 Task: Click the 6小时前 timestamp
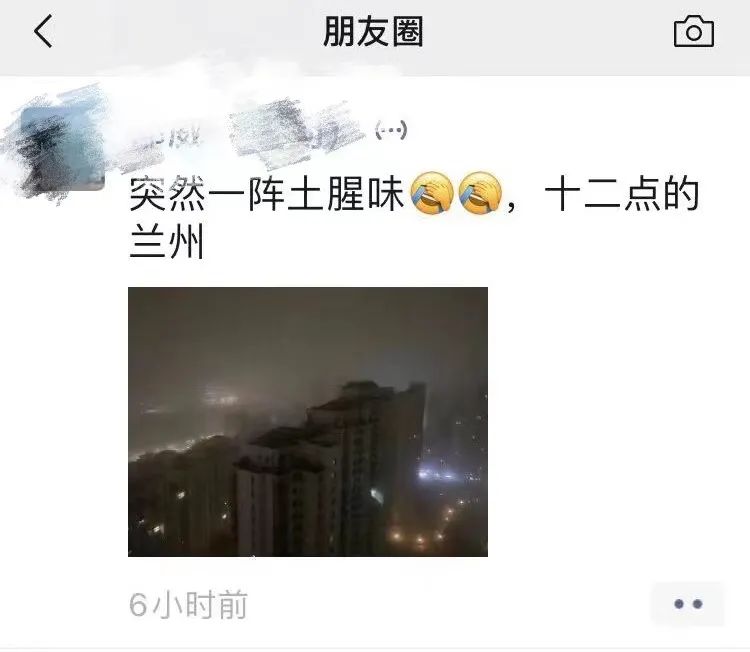click(x=188, y=605)
